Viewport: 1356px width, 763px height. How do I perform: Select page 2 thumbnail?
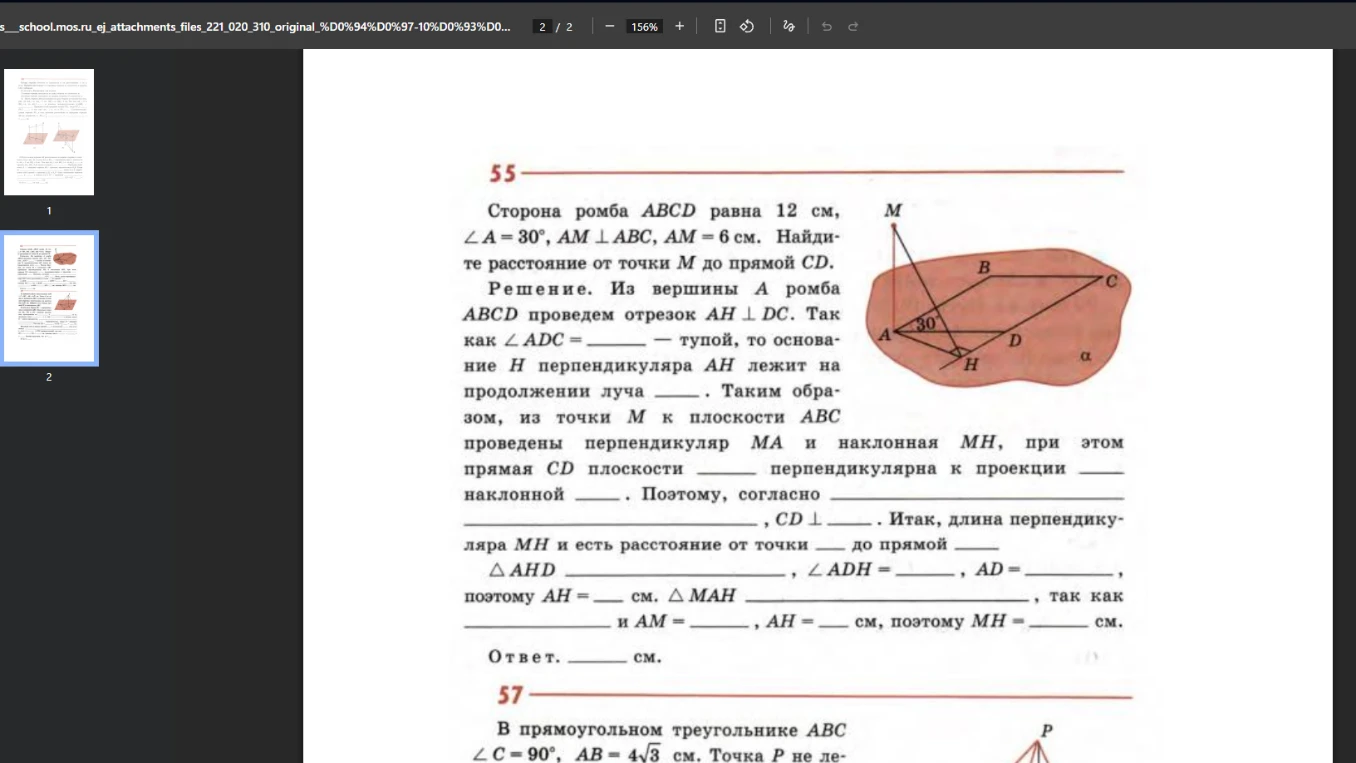[49, 298]
